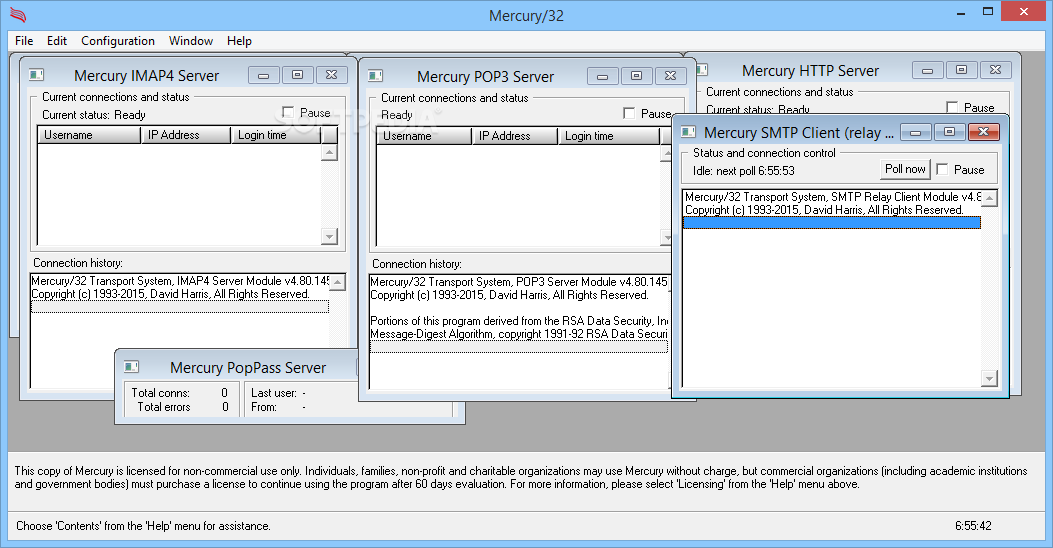Close the Mercury HTTP Server window
The width and height of the screenshot is (1053, 548).
coord(996,70)
